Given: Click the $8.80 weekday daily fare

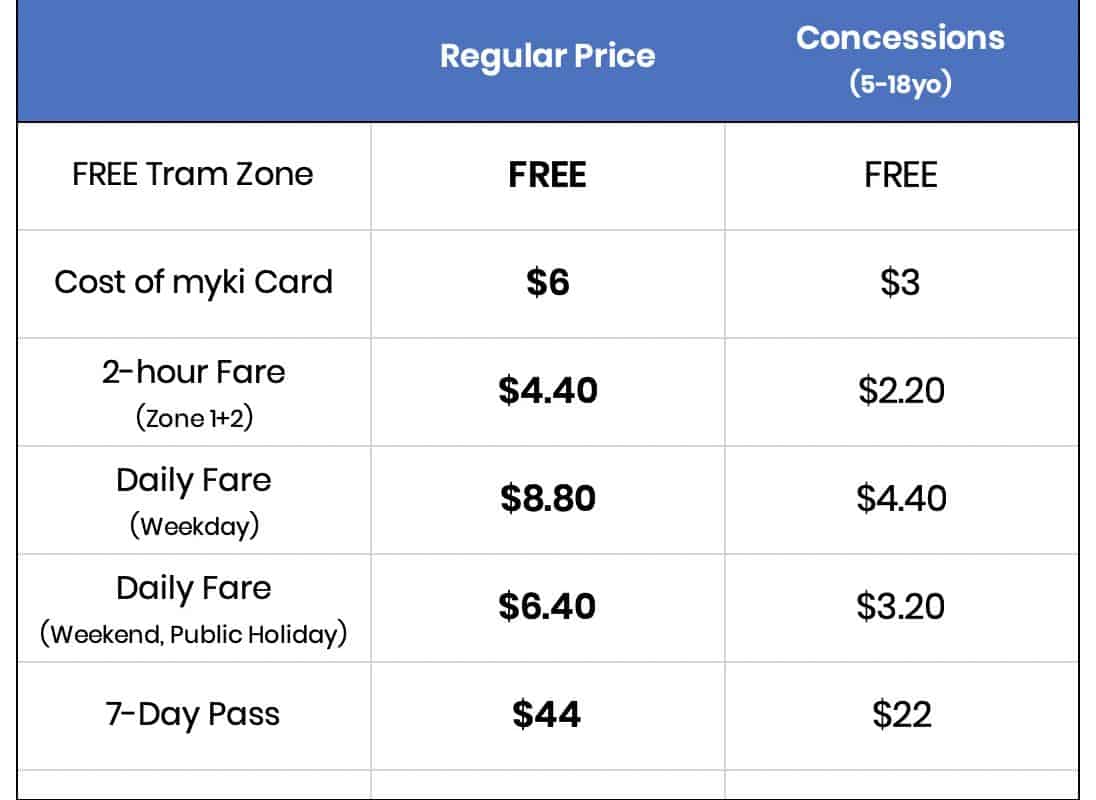Looking at the screenshot, I should 547,498.
